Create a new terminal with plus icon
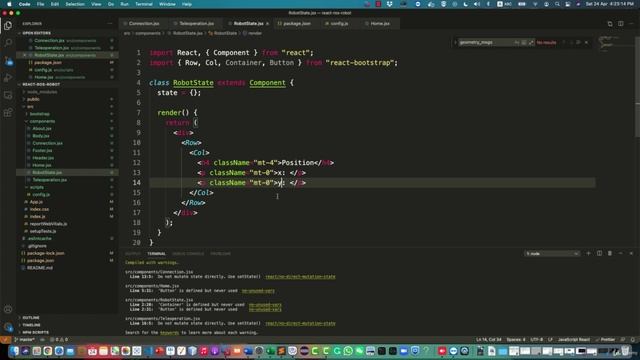Viewport: 640px width, 360px height. [x=588, y=253]
